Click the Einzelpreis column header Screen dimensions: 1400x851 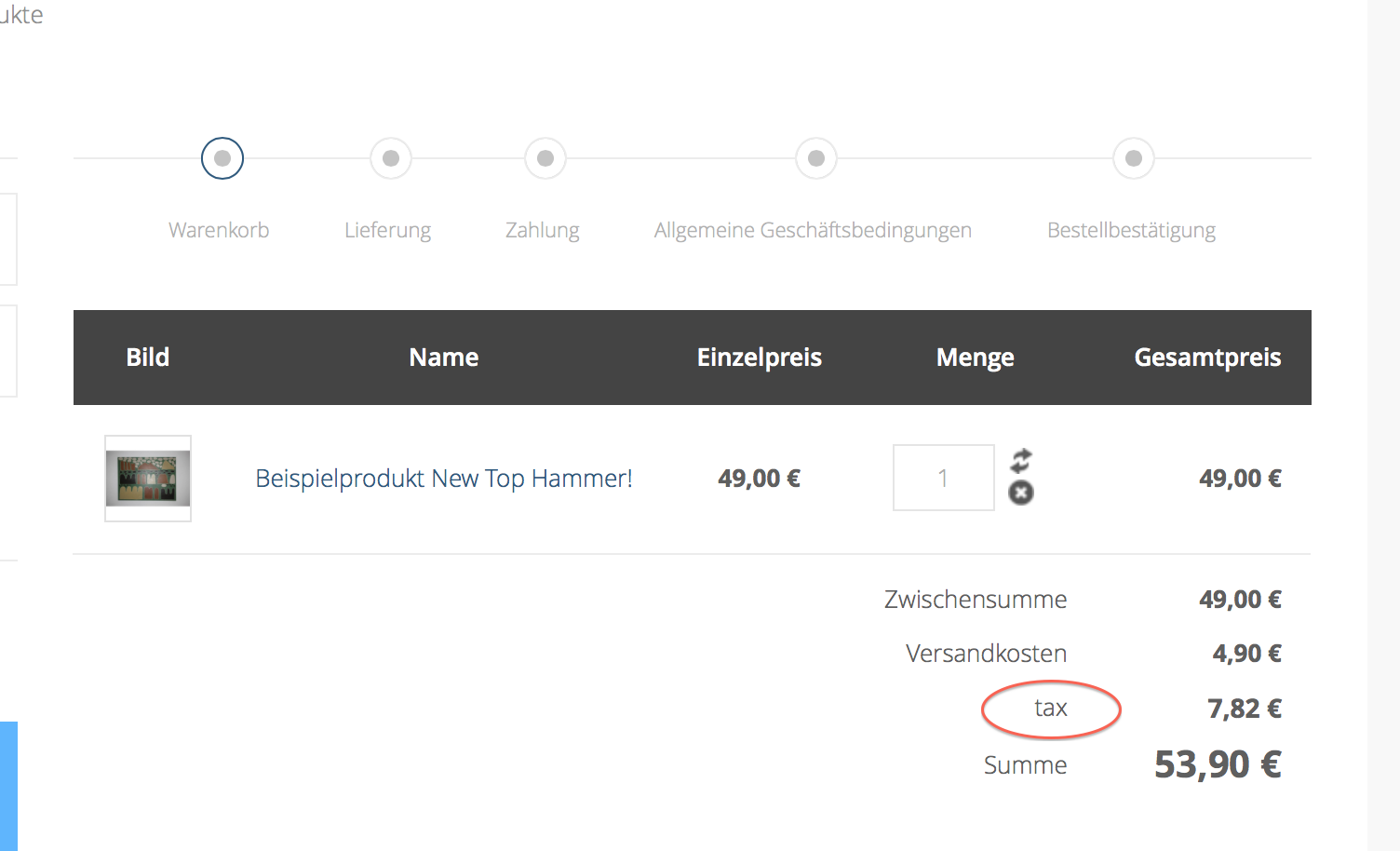click(760, 358)
